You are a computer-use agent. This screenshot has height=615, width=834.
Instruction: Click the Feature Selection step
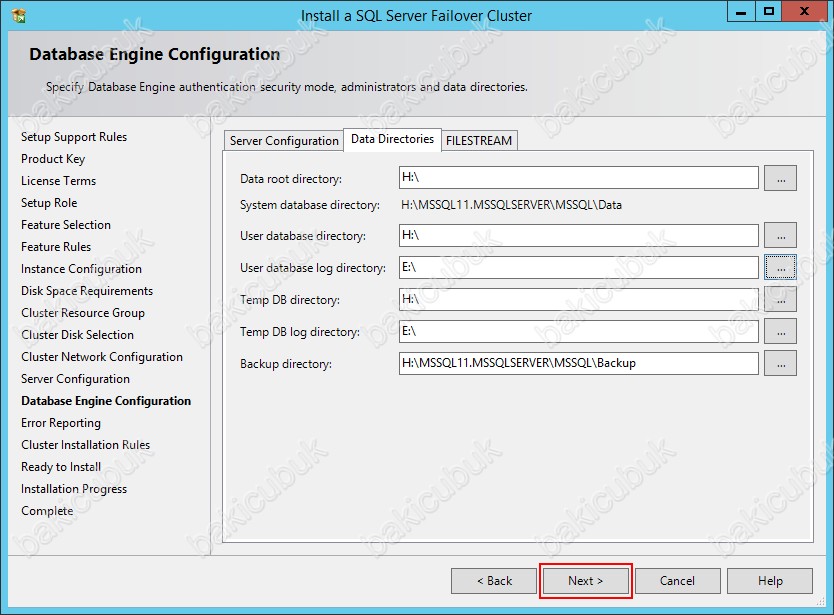(66, 225)
